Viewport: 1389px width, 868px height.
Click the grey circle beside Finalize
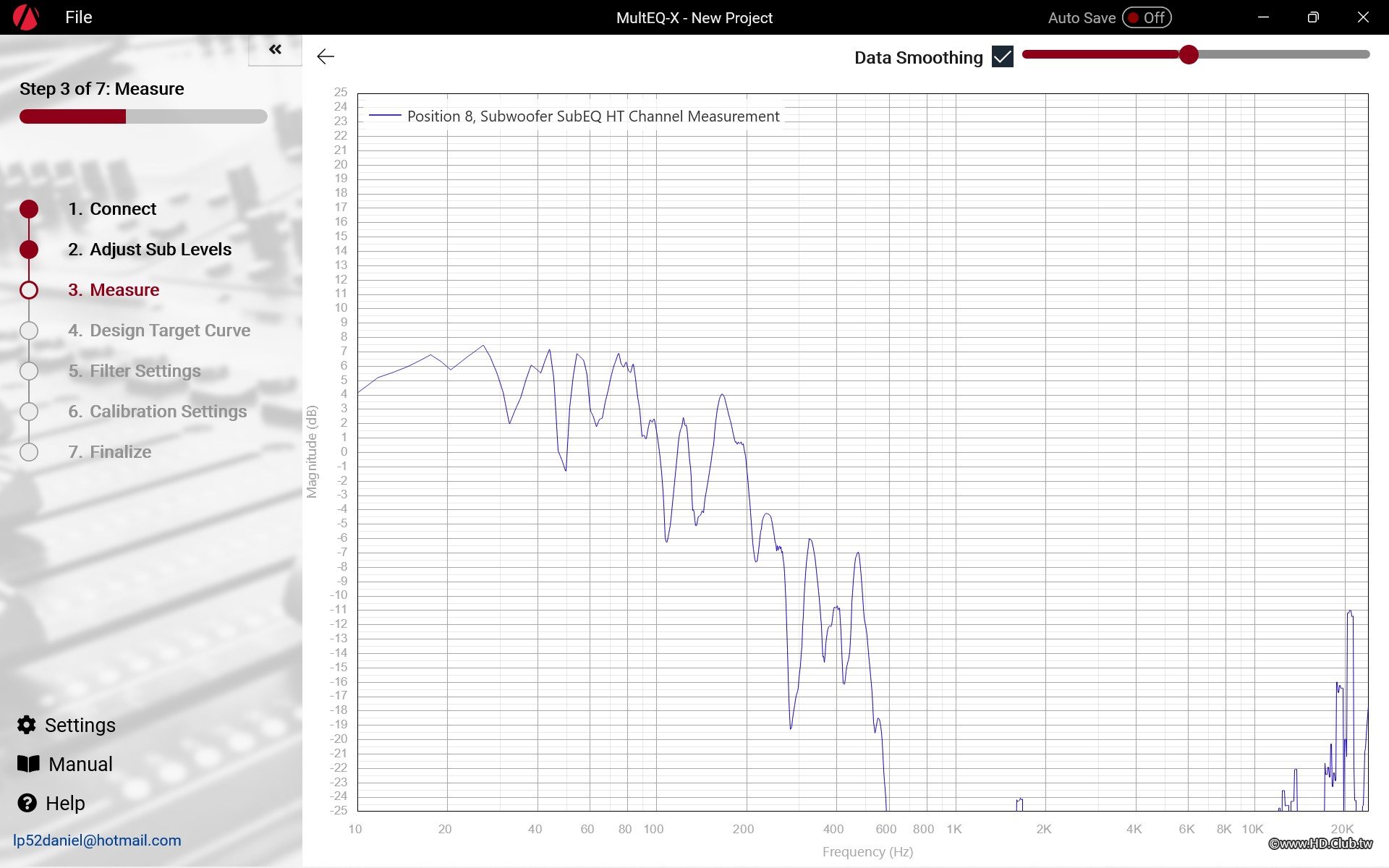pos(29,452)
